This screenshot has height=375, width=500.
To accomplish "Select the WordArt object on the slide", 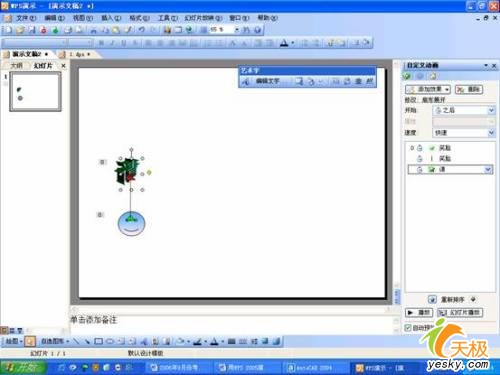I will (127, 171).
